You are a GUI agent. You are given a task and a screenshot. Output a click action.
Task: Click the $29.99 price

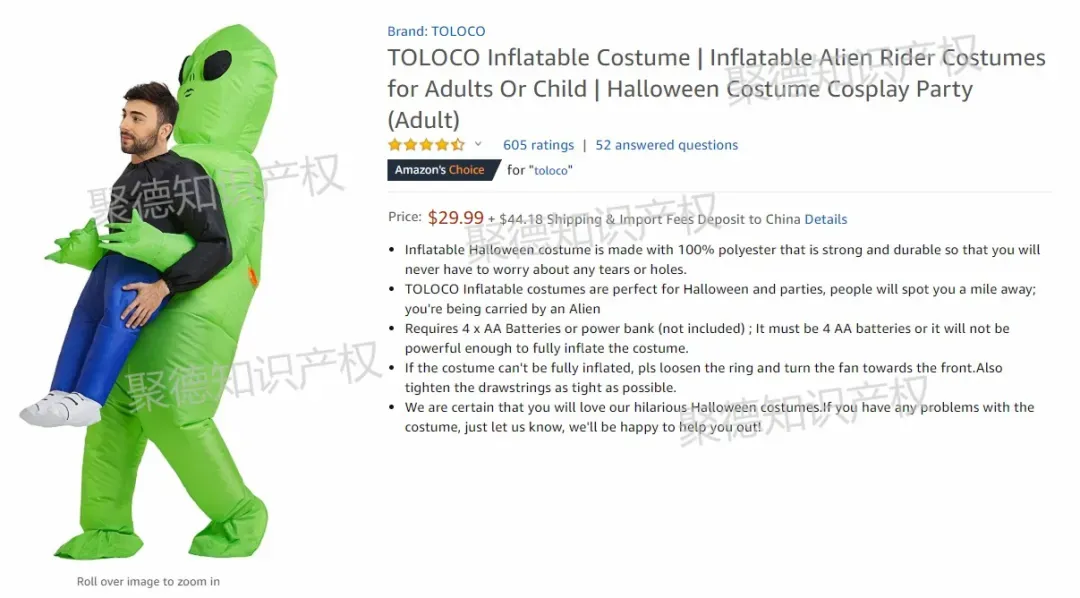click(455, 218)
